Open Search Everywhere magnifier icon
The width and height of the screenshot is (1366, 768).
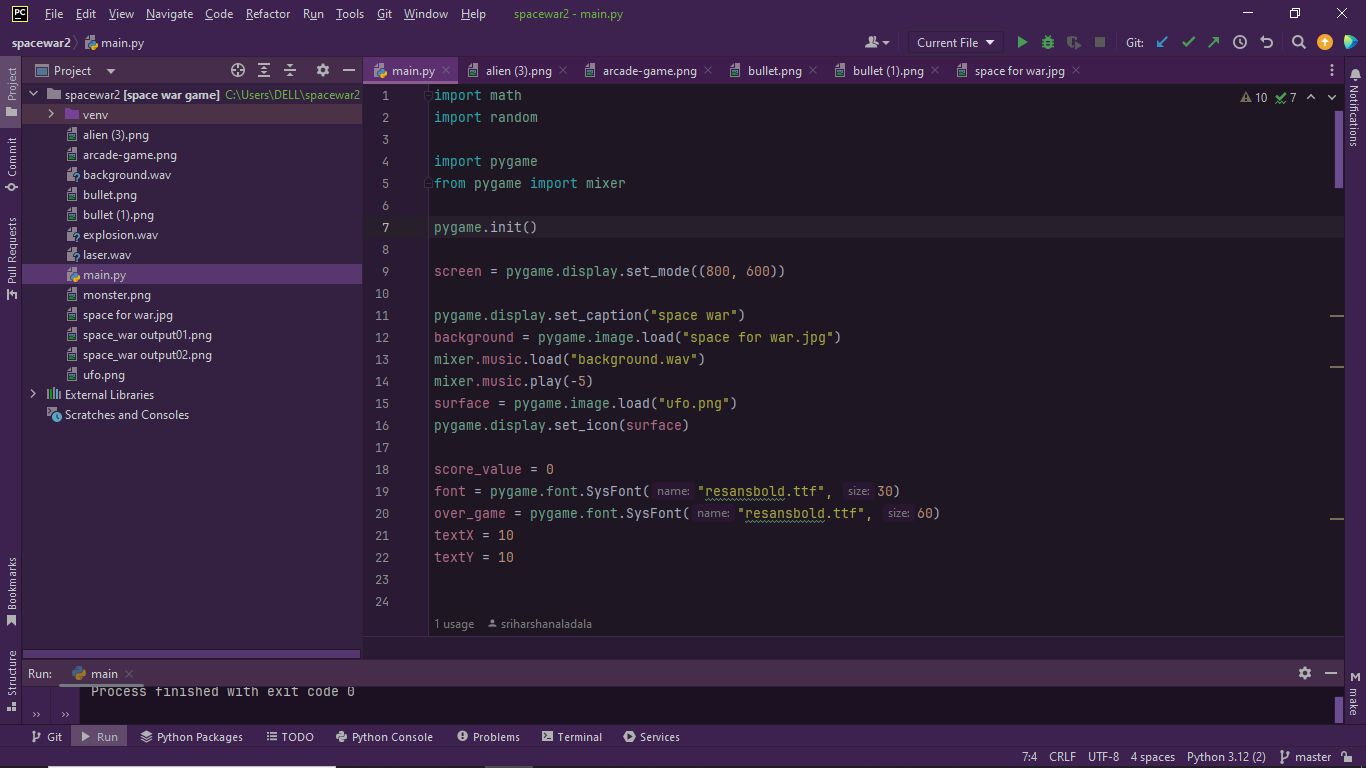[x=1298, y=42]
